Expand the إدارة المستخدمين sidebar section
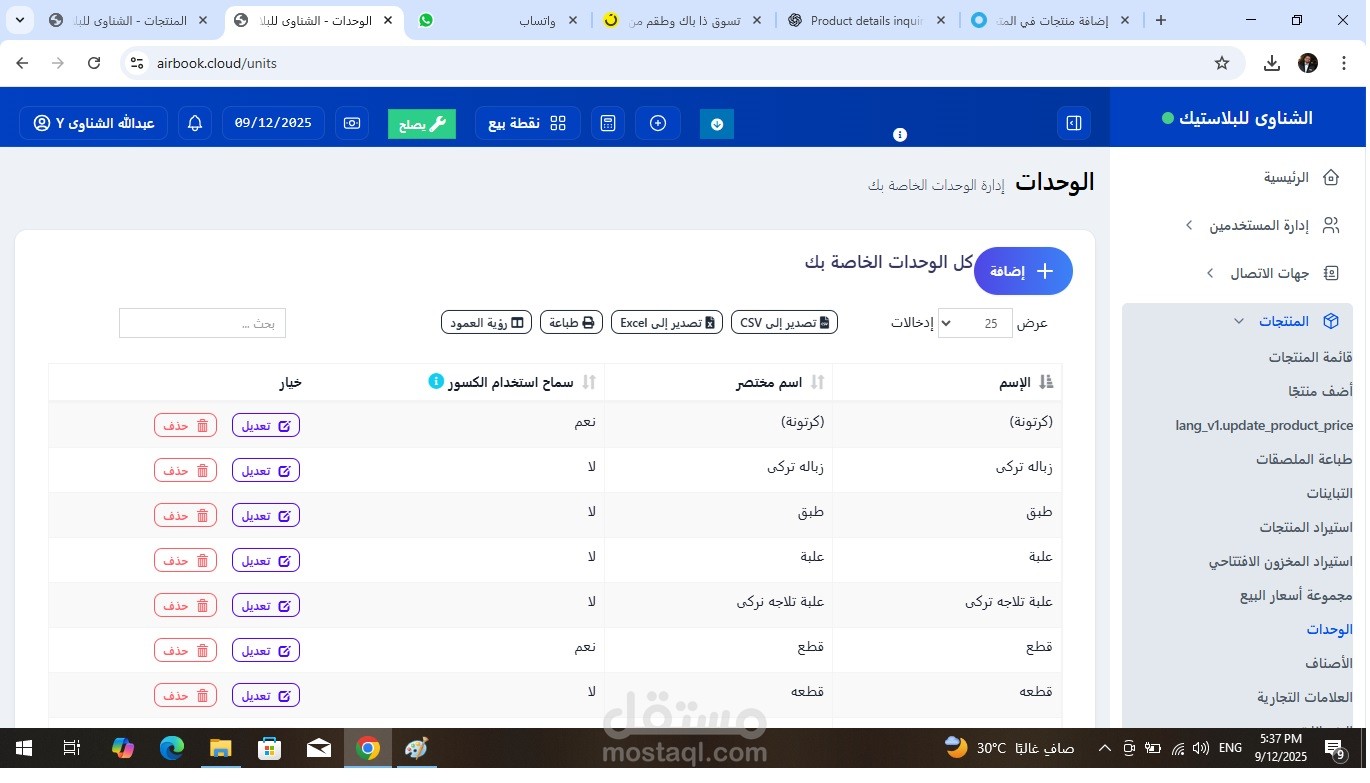This screenshot has height=783, width=1370. point(1189,225)
